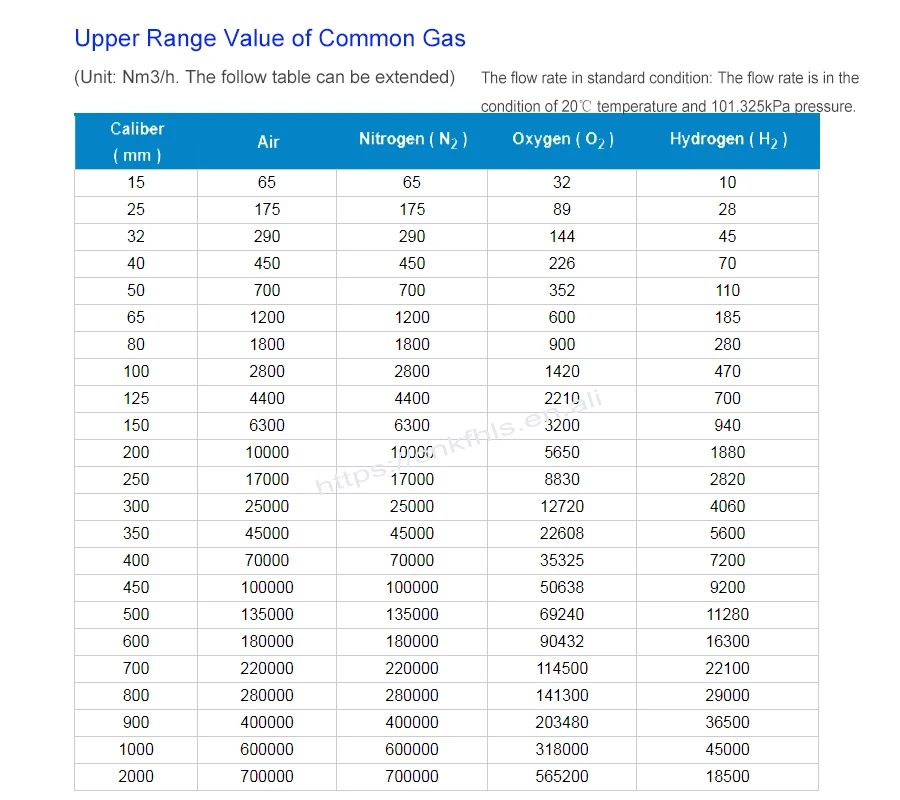Select the Oxygen (O2) column header
This screenshot has height=800, width=900.
[562, 140]
